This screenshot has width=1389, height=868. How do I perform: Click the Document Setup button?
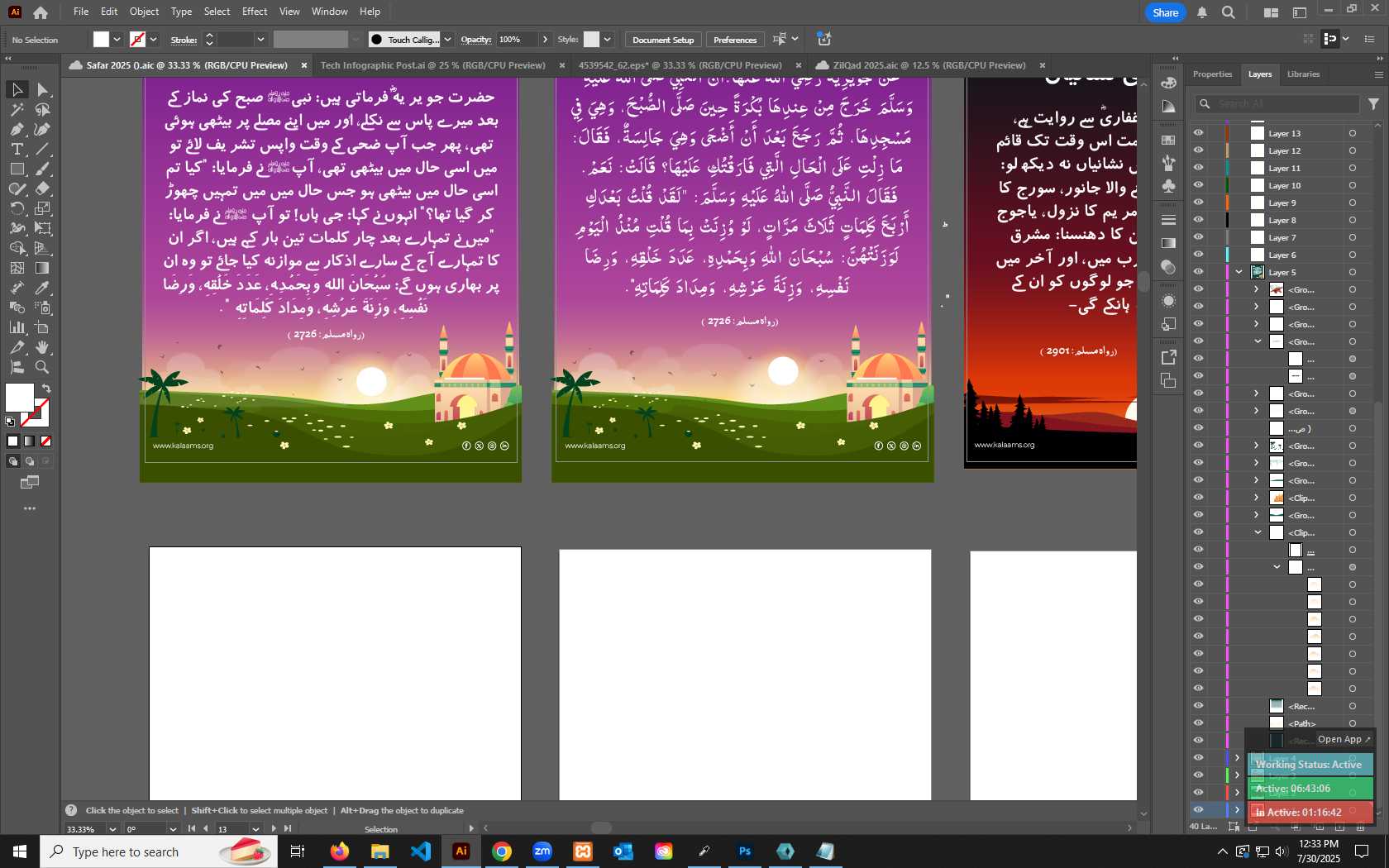point(663,40)
